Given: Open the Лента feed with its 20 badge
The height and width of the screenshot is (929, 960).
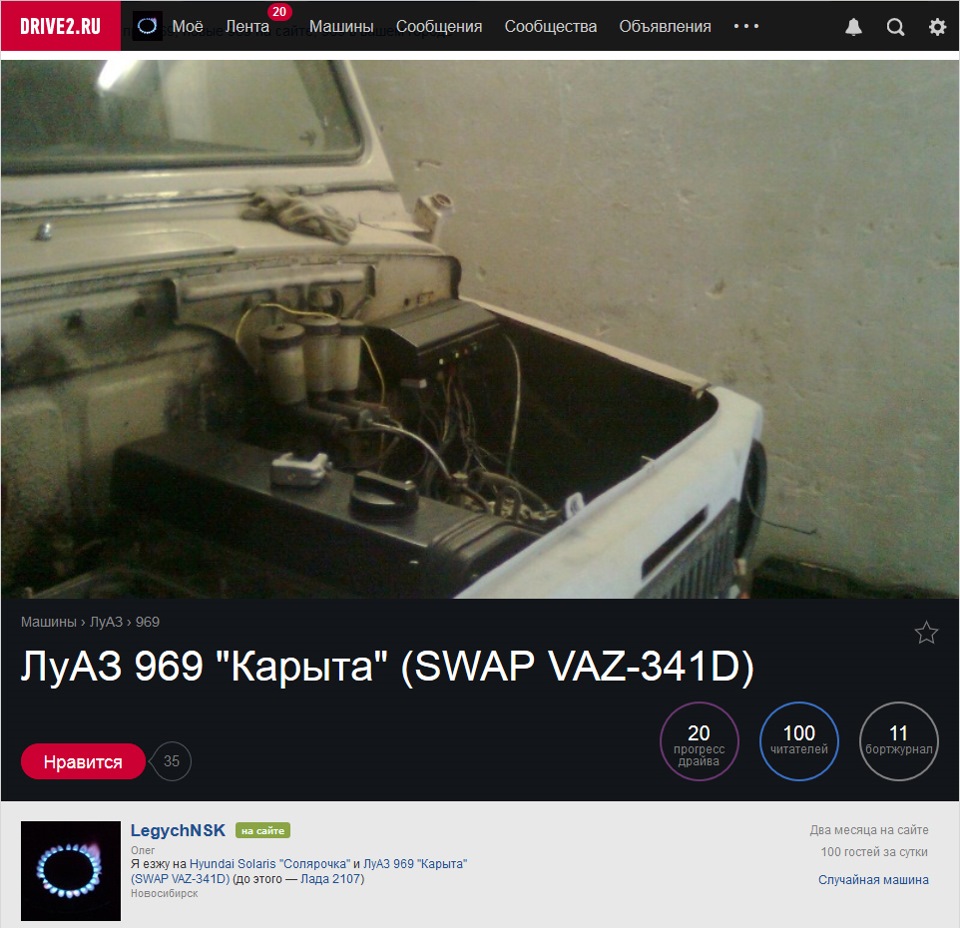Looking at the screenshot, I should click(x=248, y=26).
